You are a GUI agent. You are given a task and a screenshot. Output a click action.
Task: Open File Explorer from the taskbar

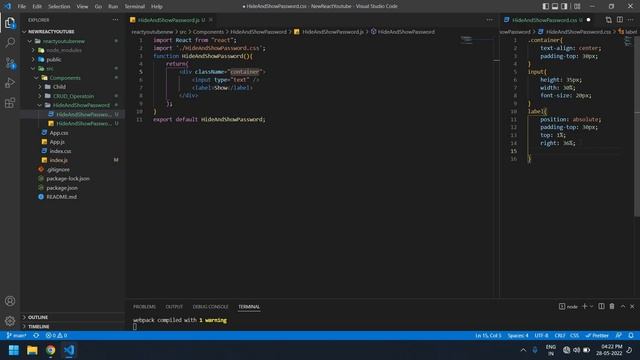32,350
